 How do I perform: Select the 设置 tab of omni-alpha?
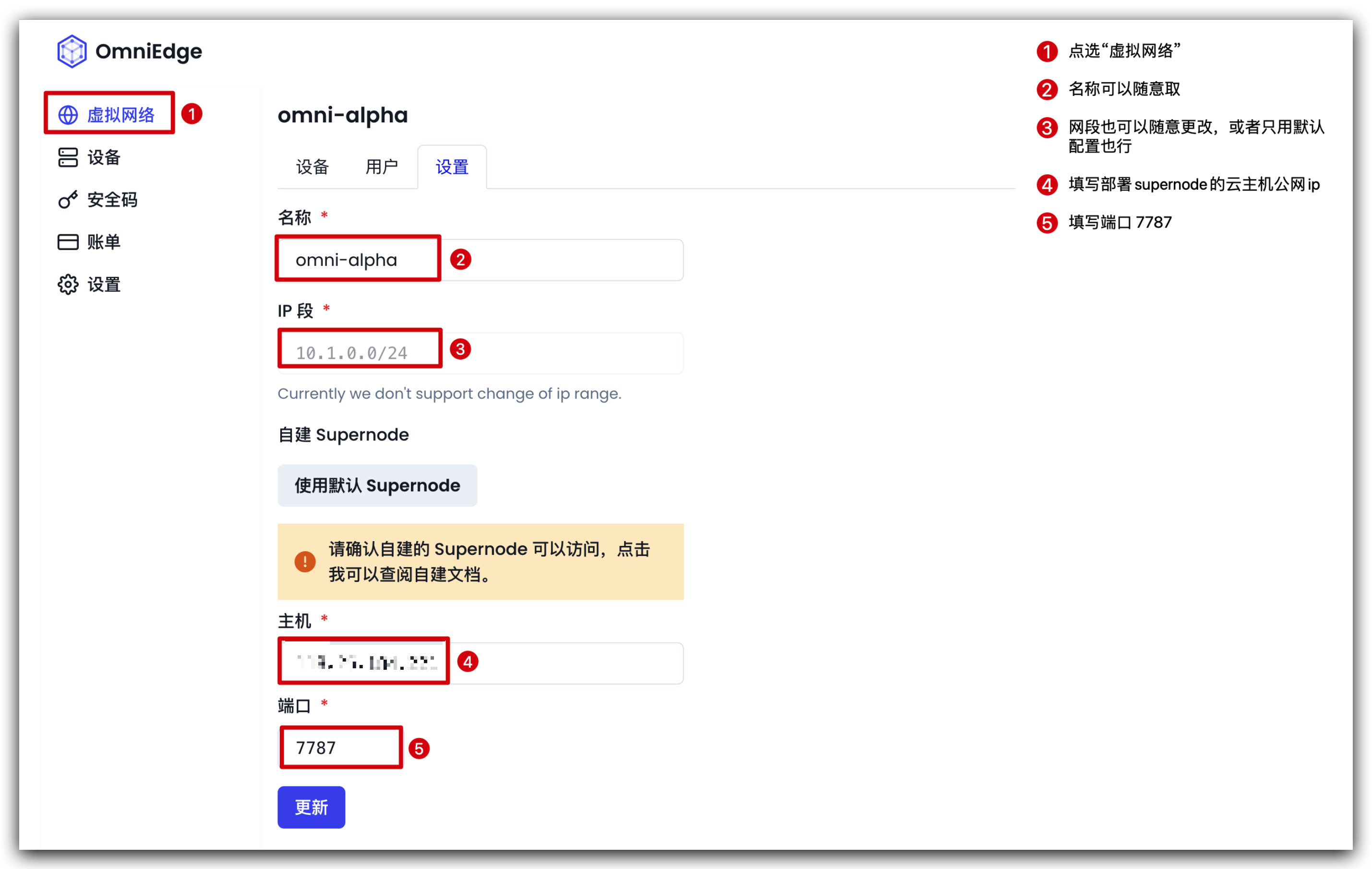(x=452, y=167)
